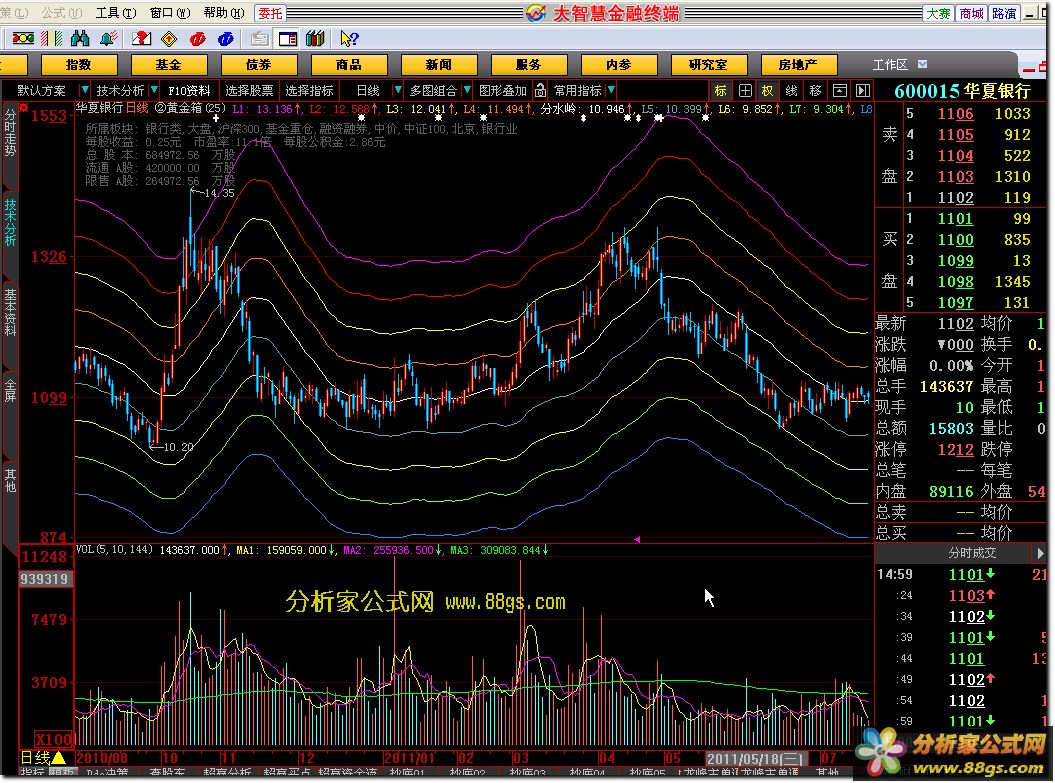Click the 内参 yellow button
This screenshot has height=783, width=1055.
tap(618, 65)
